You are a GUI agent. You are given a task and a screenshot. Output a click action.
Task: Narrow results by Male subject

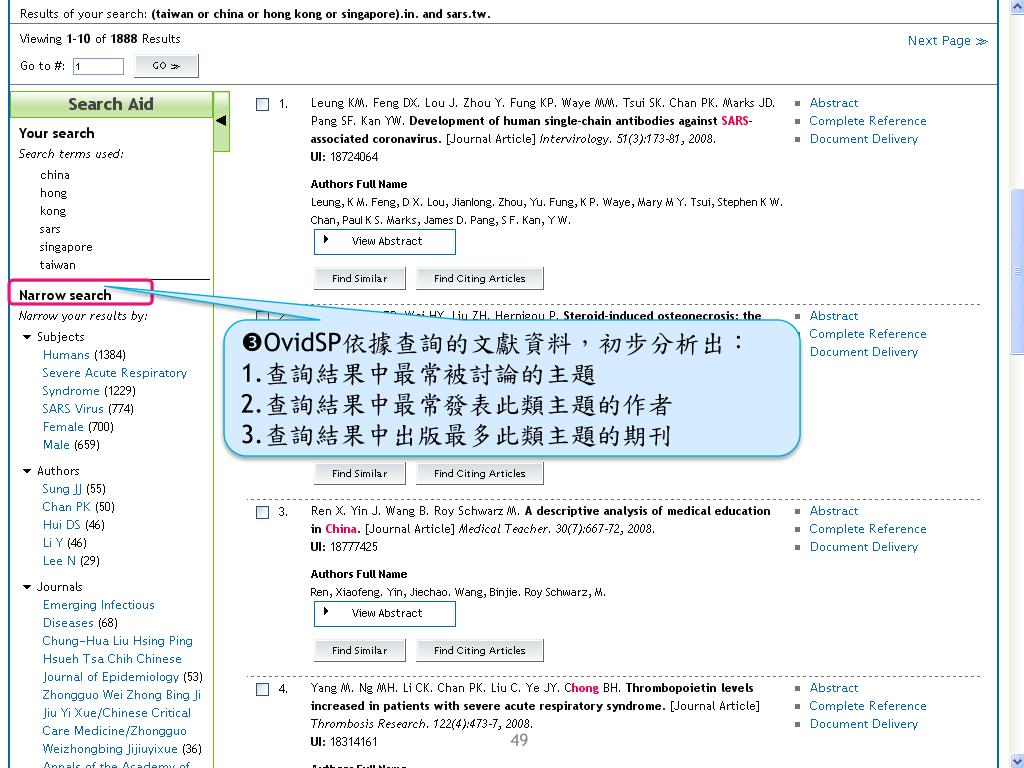pyautogui.click(x=56, y=445)
